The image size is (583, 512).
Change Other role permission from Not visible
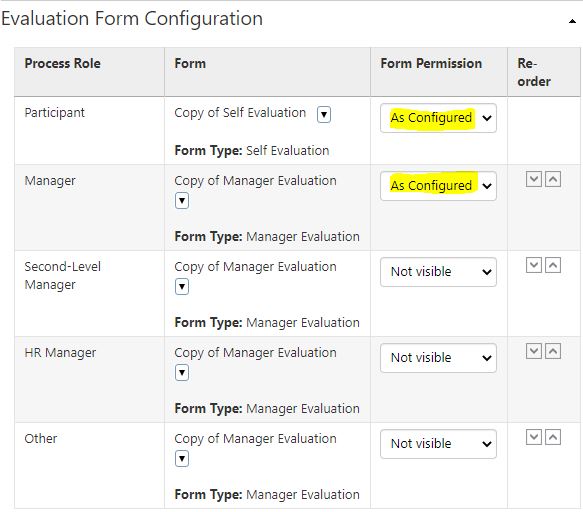pyautogui.click(x=438, y=444)
